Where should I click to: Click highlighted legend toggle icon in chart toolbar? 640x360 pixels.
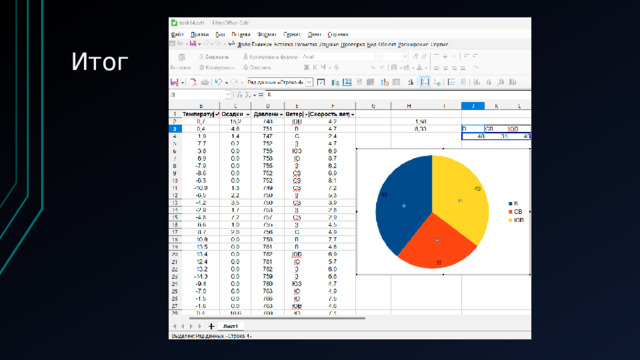pos(424,82)
